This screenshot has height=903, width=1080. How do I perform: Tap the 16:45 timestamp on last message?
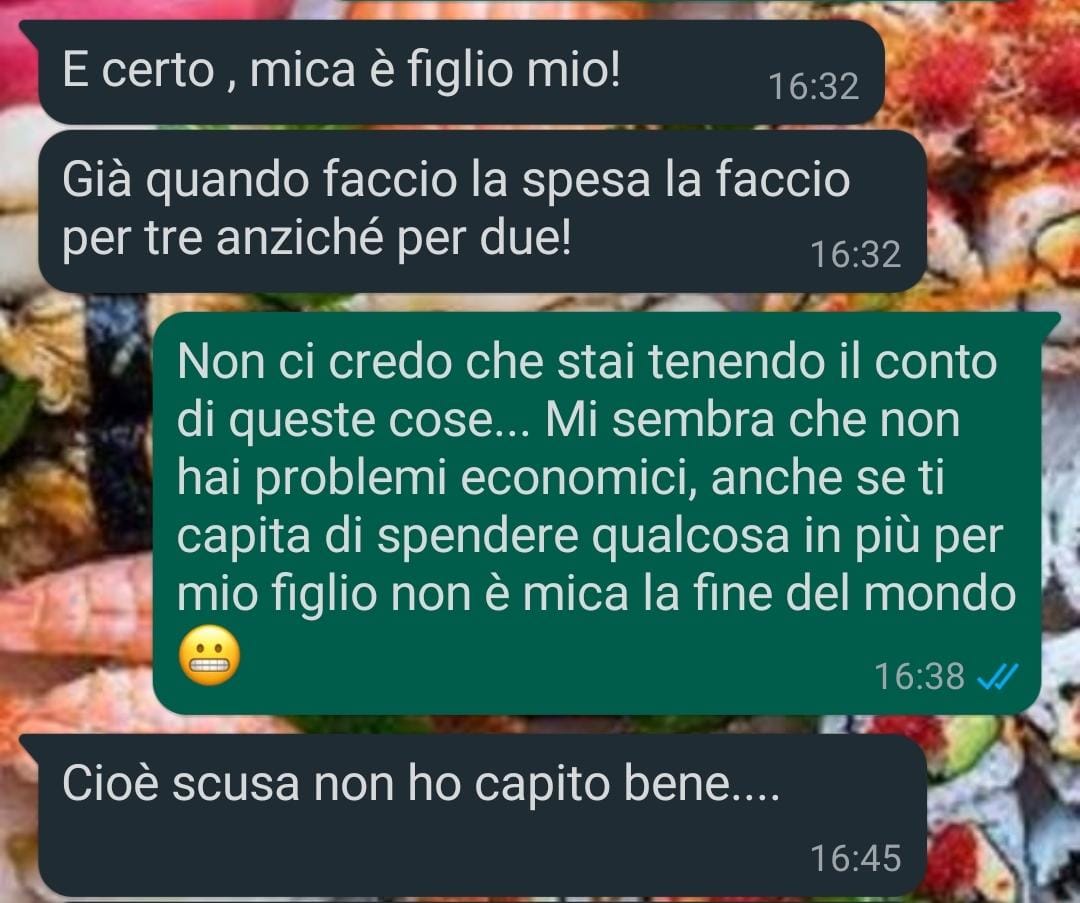tap(855, 858)
